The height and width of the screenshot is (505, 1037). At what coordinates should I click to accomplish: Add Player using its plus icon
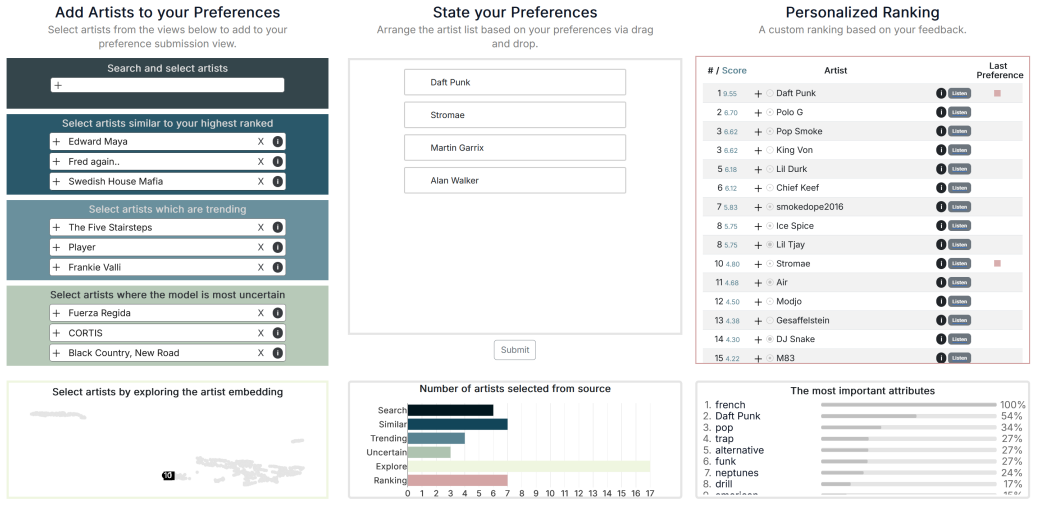coord(56,247)
